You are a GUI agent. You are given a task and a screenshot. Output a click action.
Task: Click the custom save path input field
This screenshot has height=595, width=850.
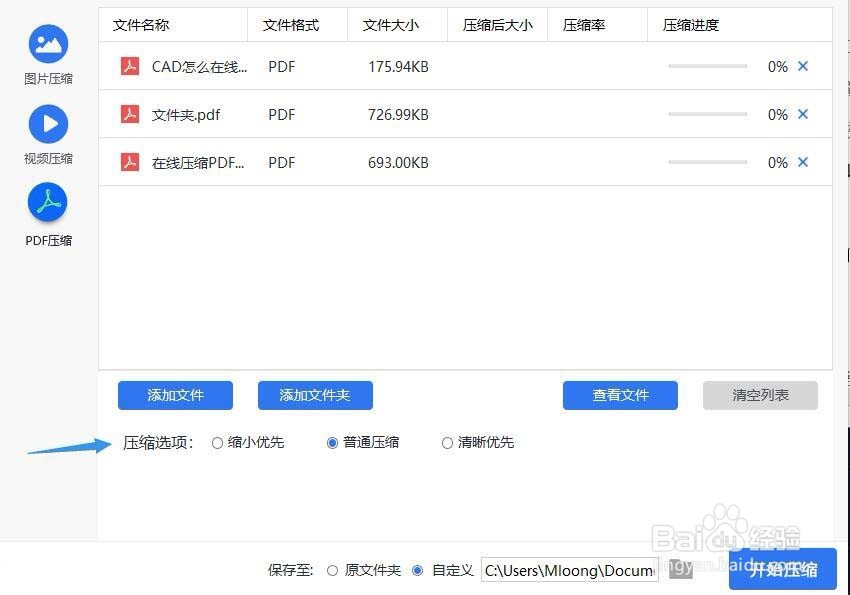(x=568, y=570)
